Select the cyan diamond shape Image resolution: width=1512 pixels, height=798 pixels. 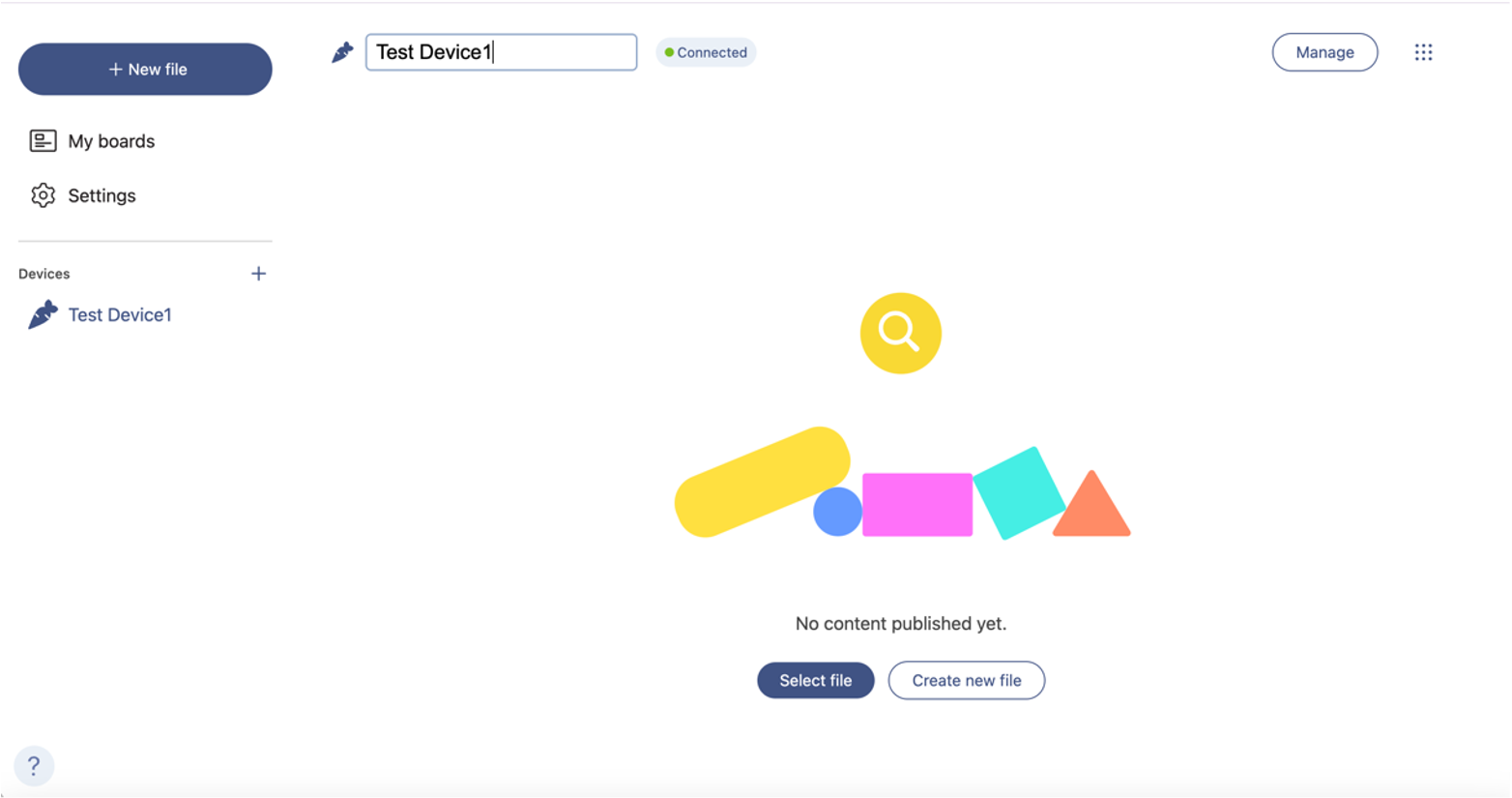pyautogui.click(x=1019, y=493)
